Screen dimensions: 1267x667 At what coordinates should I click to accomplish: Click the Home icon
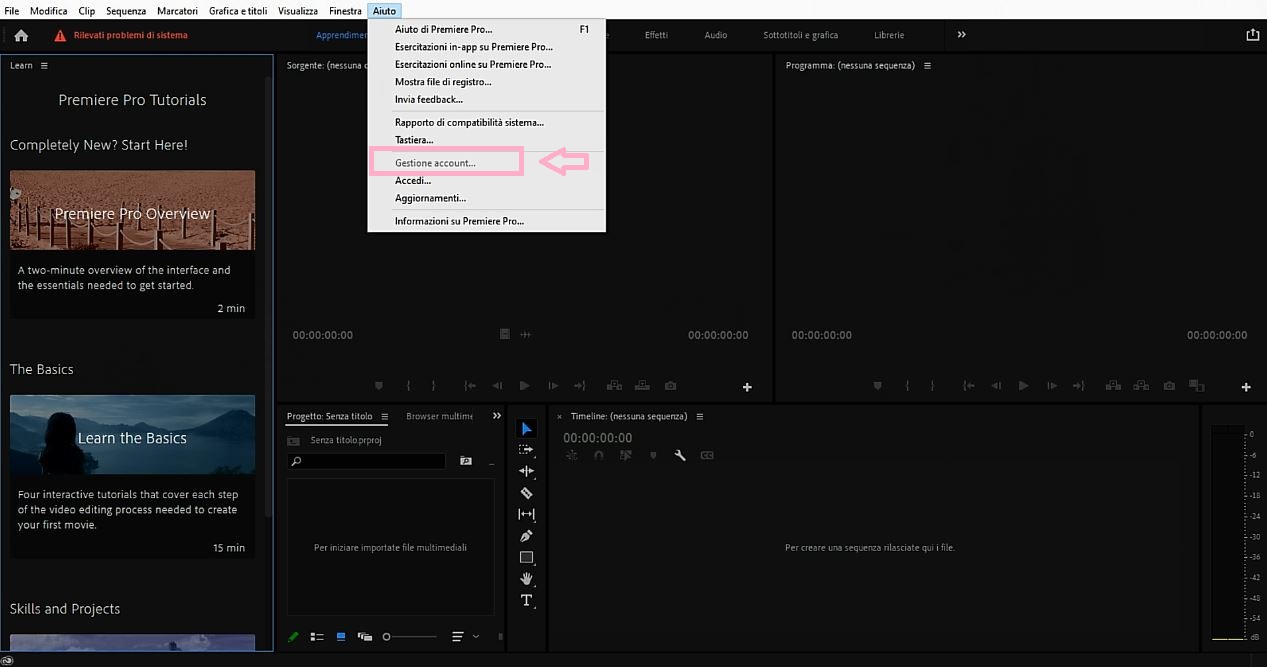21,35
